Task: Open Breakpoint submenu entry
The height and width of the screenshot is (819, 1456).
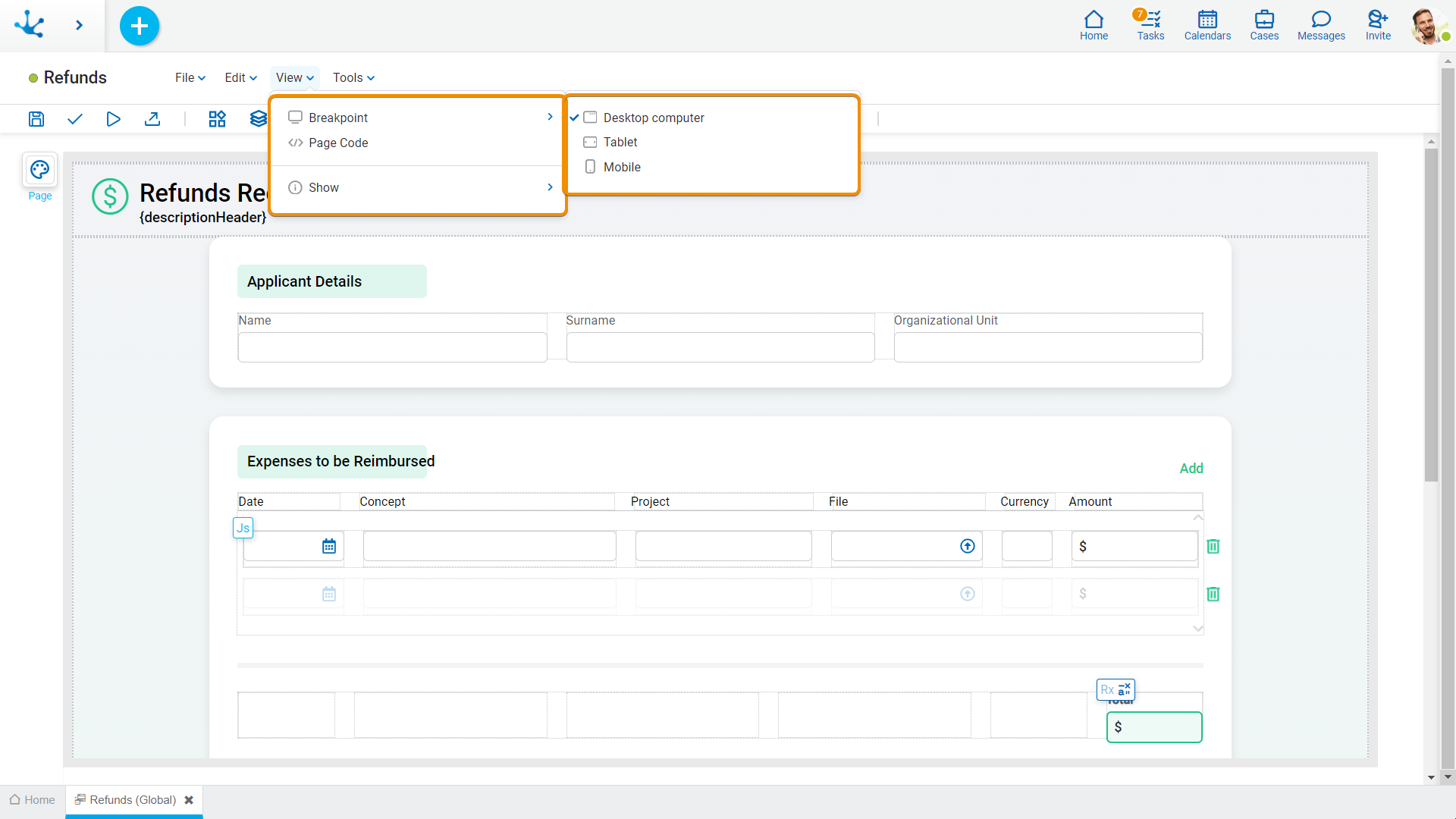Action: (419, 118)
